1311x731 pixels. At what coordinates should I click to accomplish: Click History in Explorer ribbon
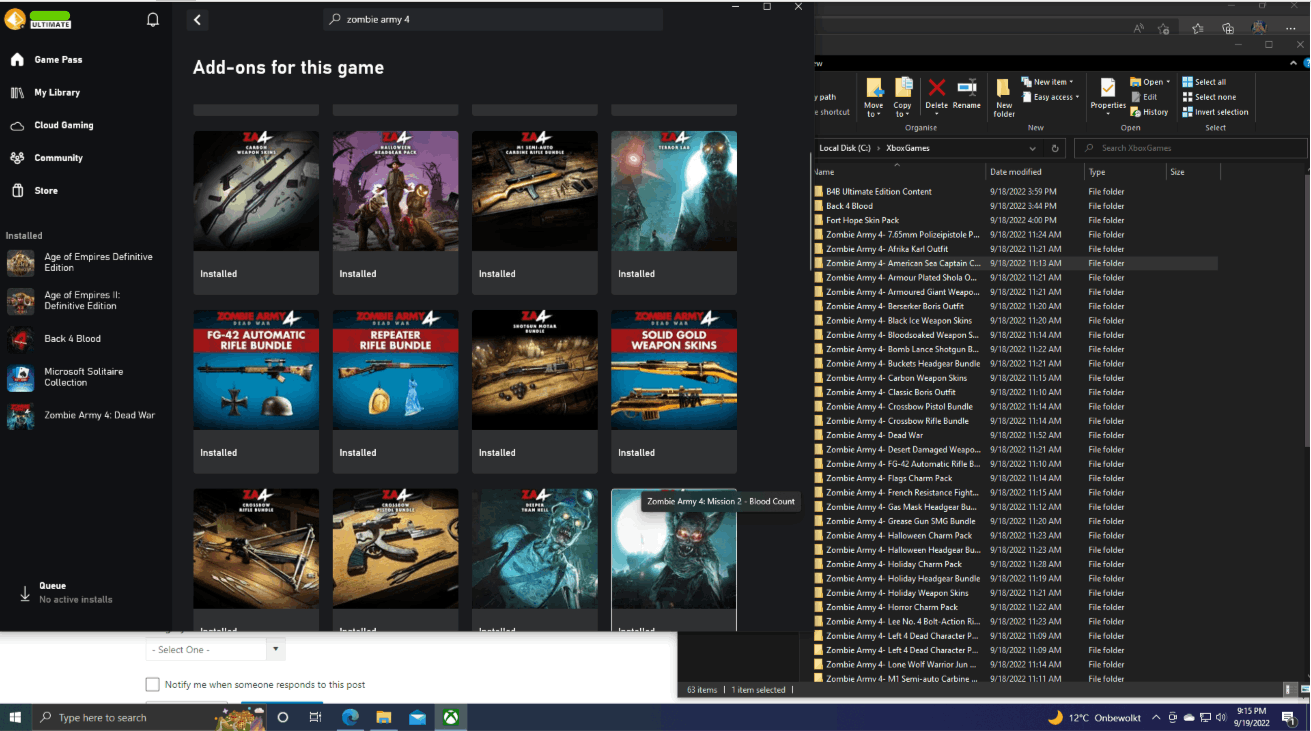[x=1150, y=112]
